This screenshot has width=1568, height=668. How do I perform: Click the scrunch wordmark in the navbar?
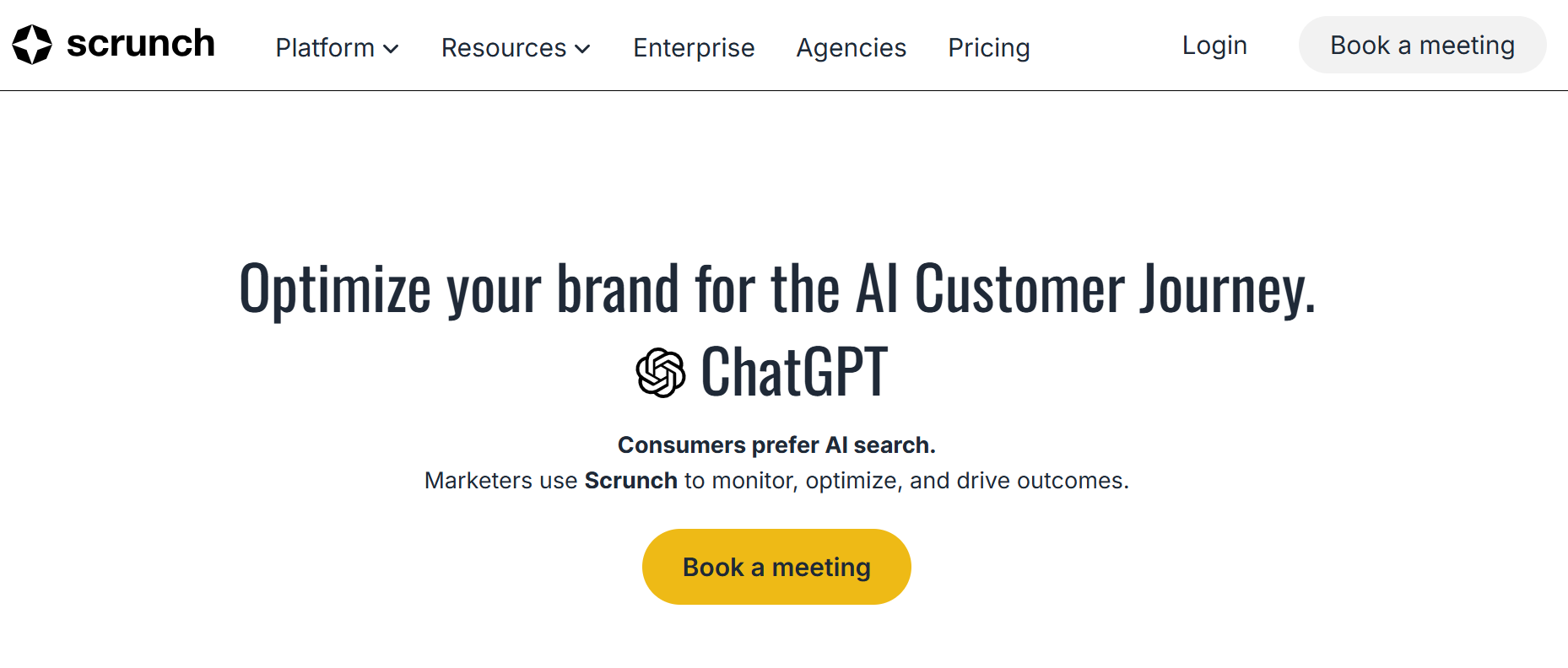click(x=140, y=44)
